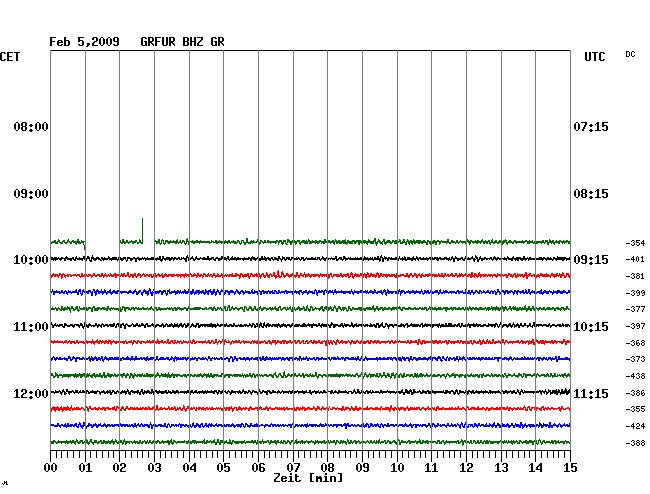Select DC offset value "-354"
Image resolution: width=650 pixels, height=494 pixels.
[x=635, y=243]
